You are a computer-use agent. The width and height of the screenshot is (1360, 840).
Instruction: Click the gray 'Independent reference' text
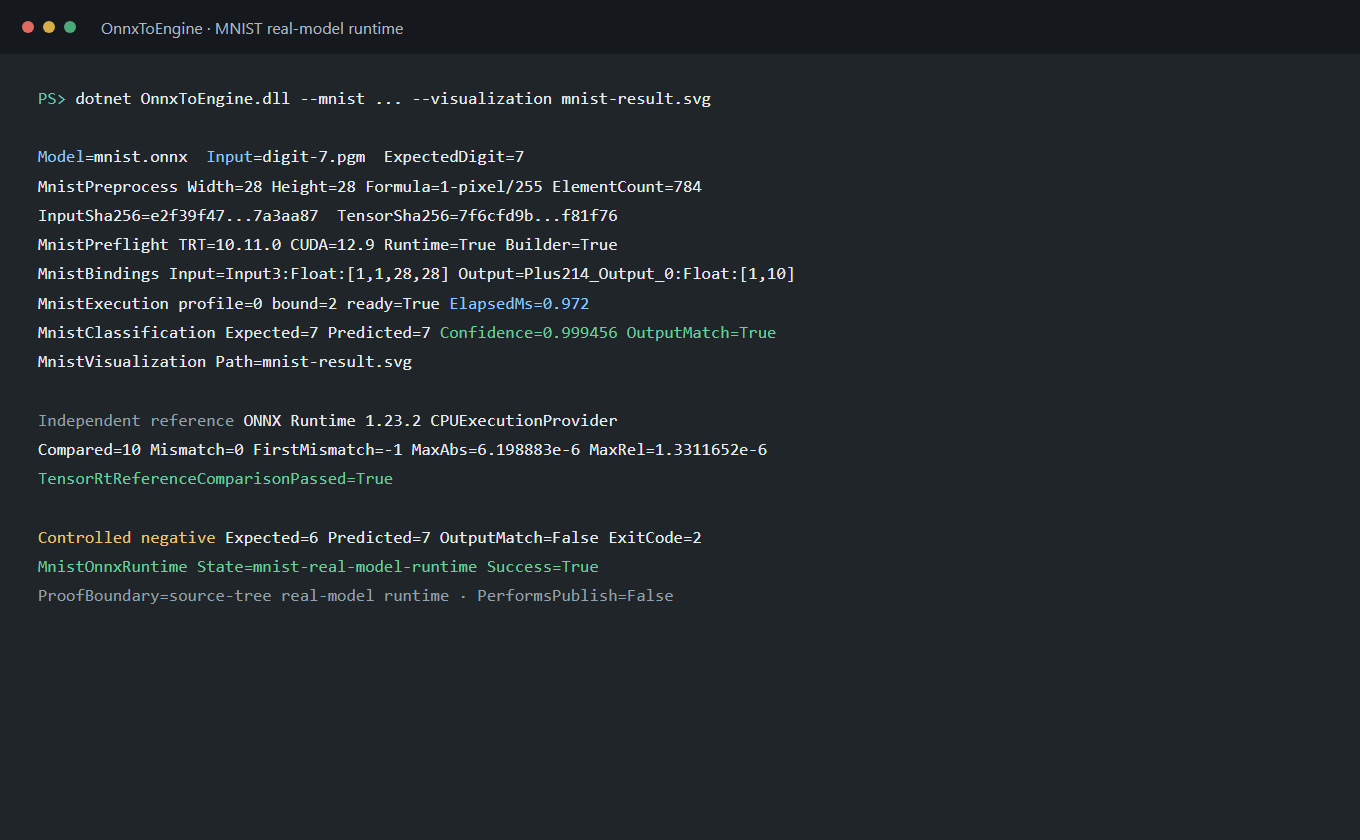pyautogui.click(x=136, y=421)
